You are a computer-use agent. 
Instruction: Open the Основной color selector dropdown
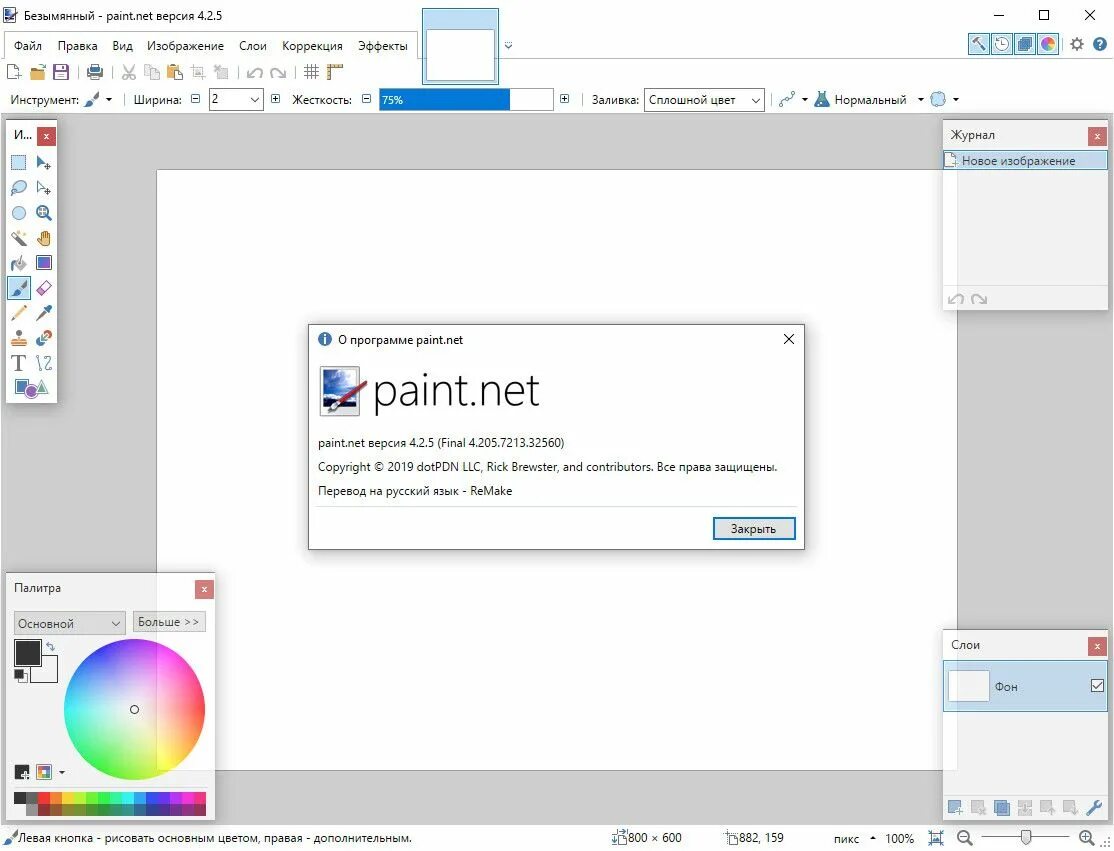[70, 623]
